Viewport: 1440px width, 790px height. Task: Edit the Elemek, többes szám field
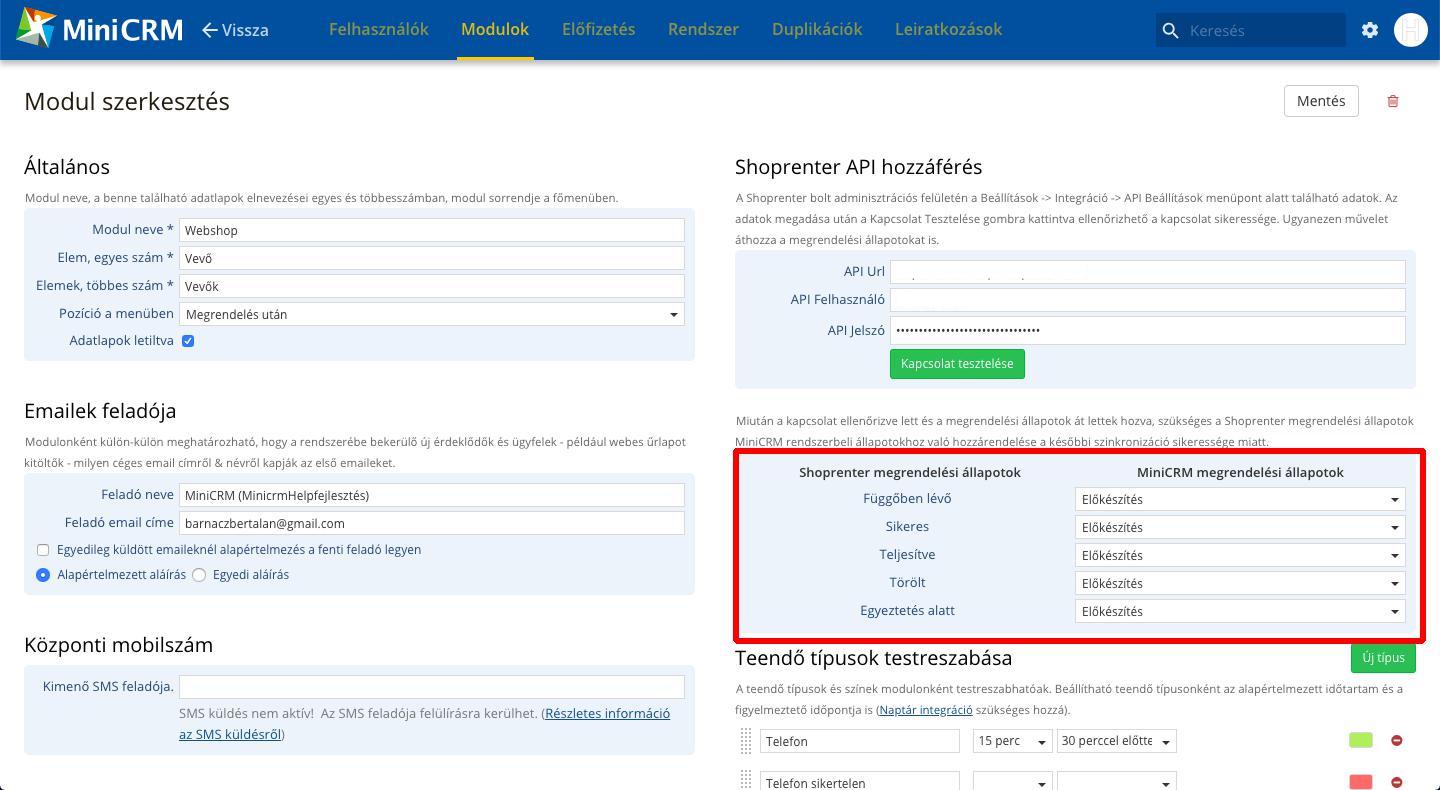coord(432,286)
